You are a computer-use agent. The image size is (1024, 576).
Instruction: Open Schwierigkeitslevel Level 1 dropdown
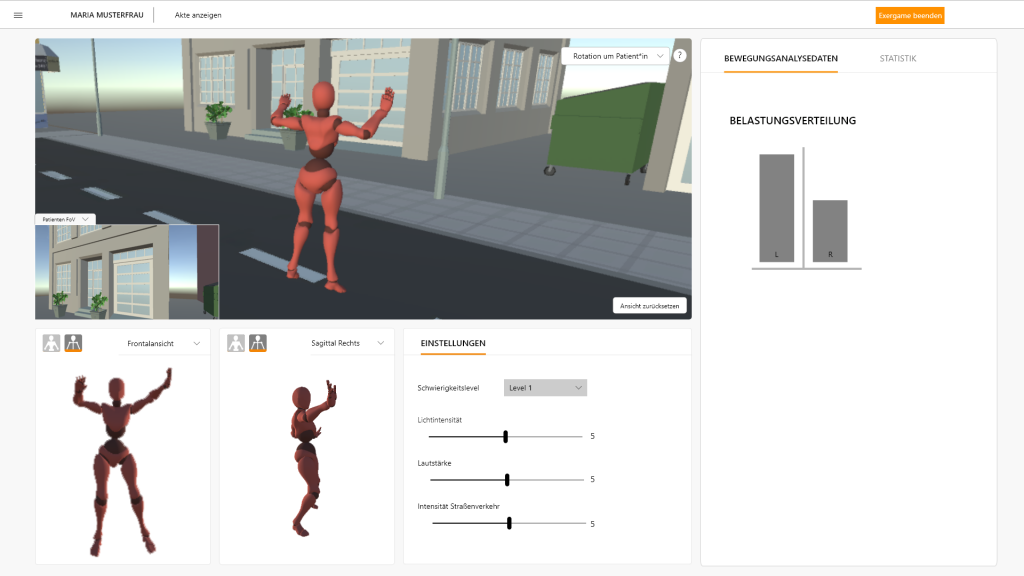(x=545, y=388)
